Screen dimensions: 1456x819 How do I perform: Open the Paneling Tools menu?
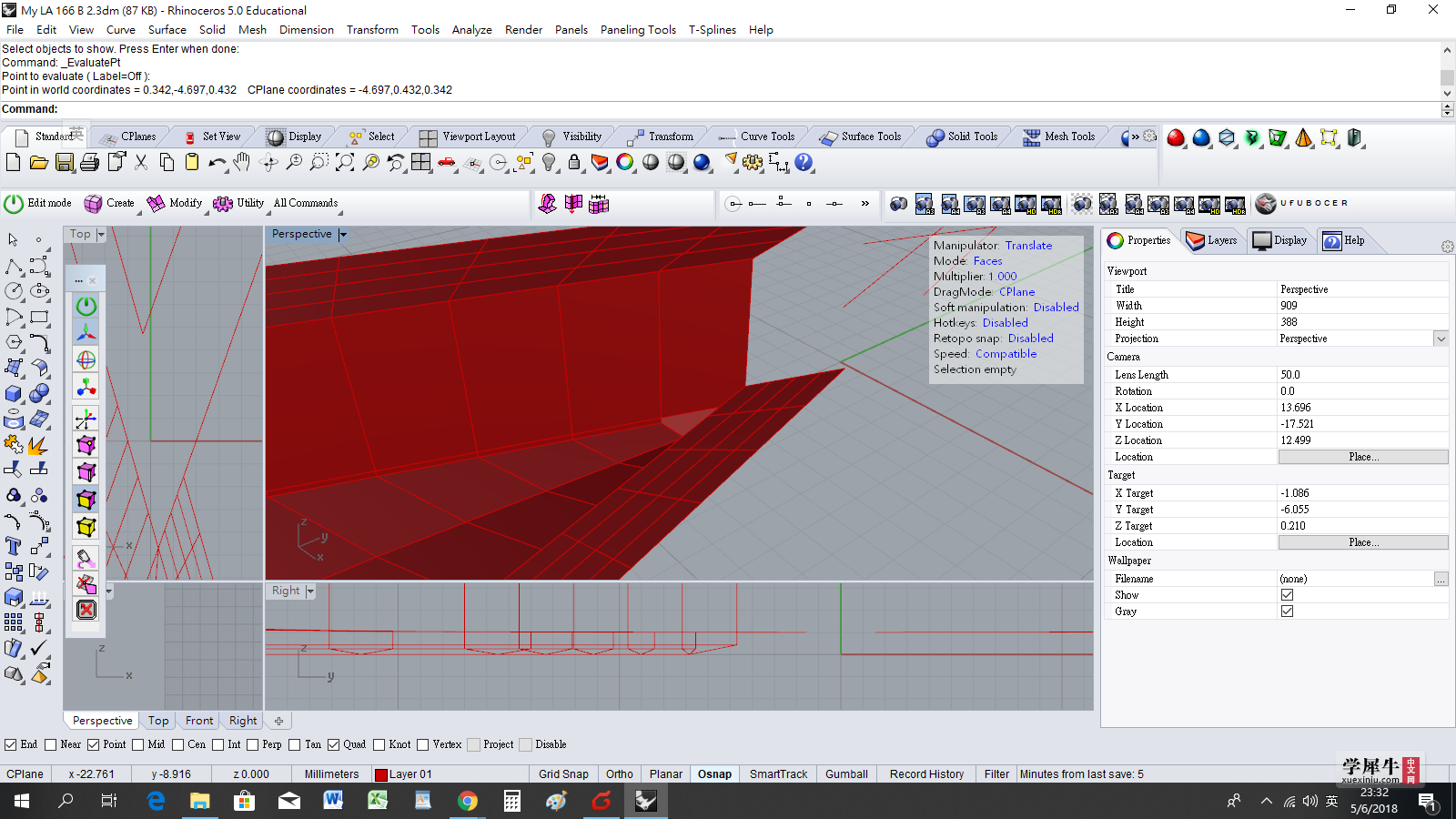[x=638, y=29]
